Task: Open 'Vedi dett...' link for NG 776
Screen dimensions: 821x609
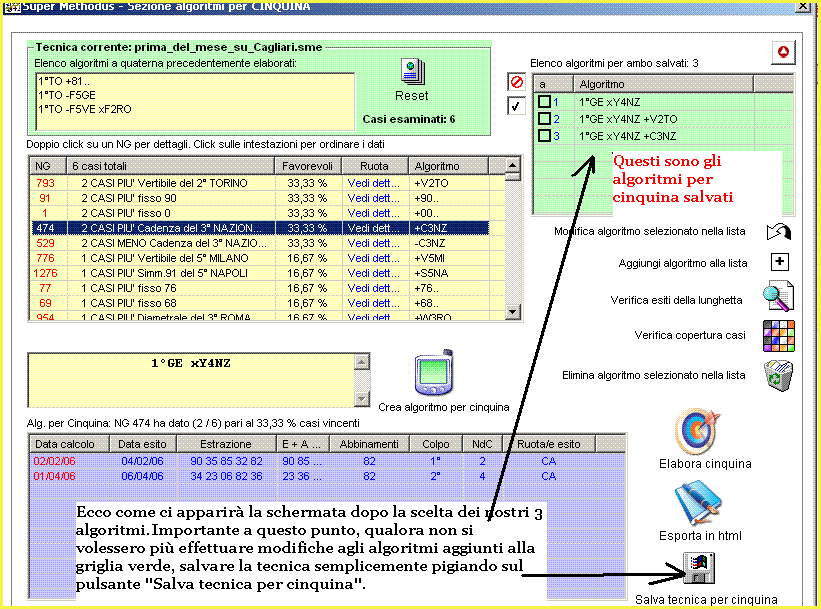Action: (x=373, y=258)
